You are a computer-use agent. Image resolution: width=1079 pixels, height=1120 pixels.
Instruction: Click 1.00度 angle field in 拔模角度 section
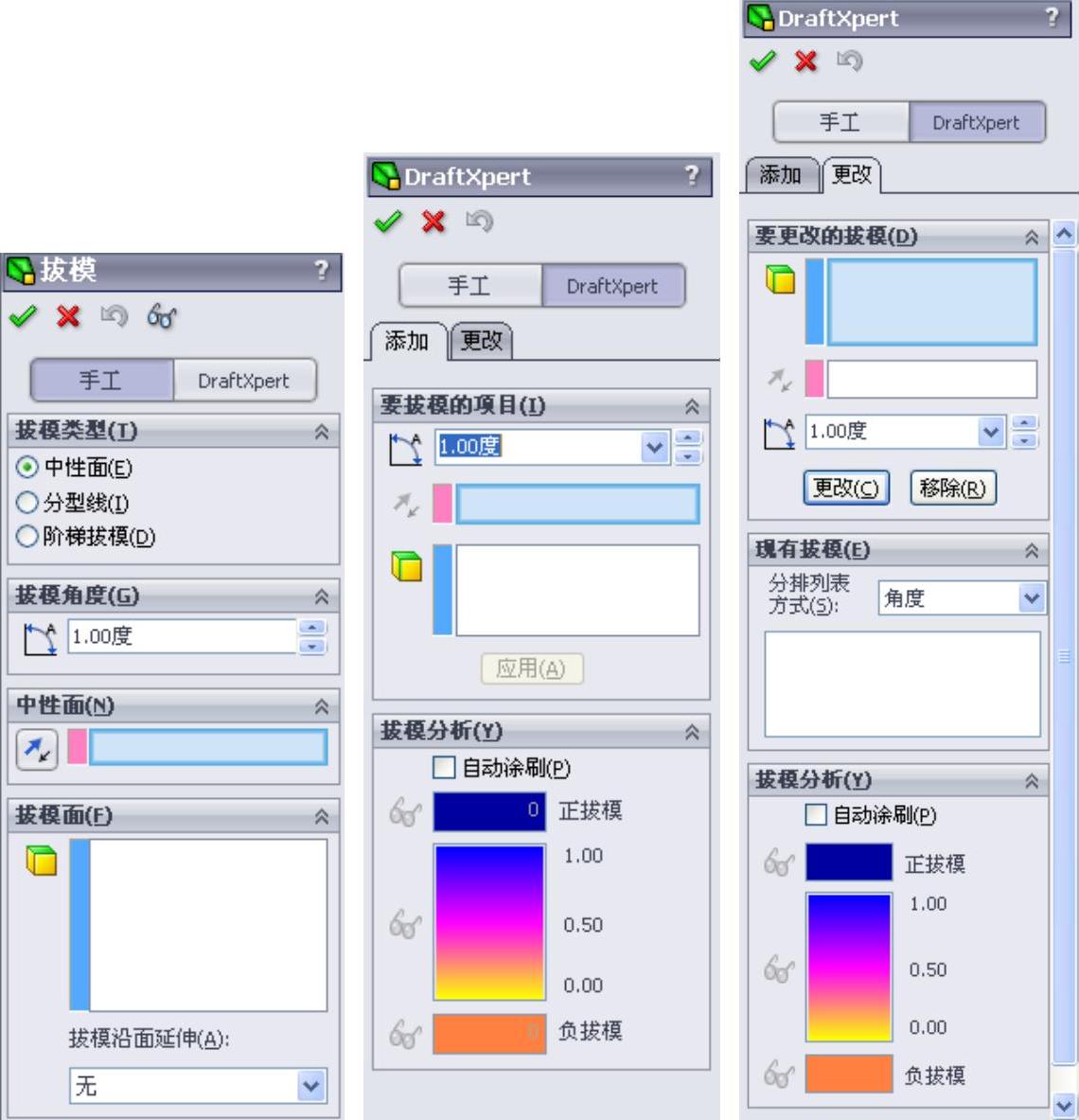click(x=182, y=635)
